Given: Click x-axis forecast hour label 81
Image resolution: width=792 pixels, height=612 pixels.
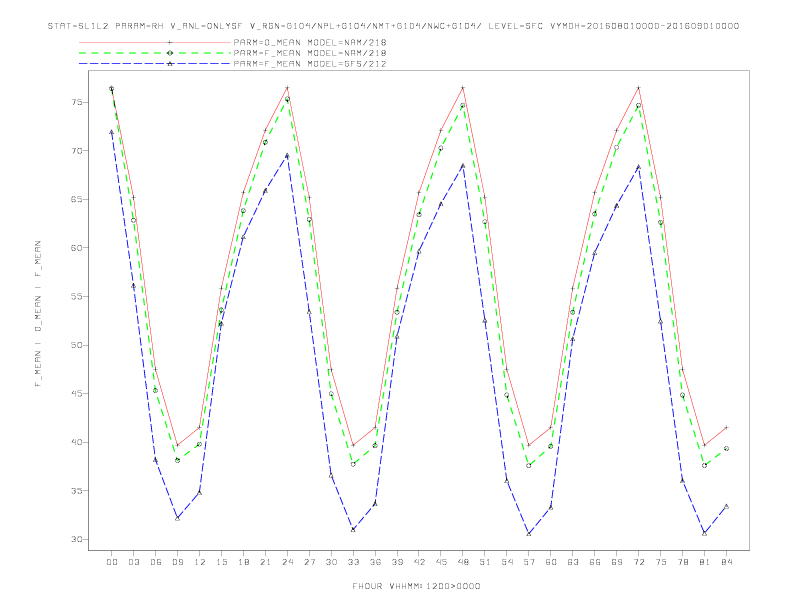Looking at the screenshot, I should [704, 562].
